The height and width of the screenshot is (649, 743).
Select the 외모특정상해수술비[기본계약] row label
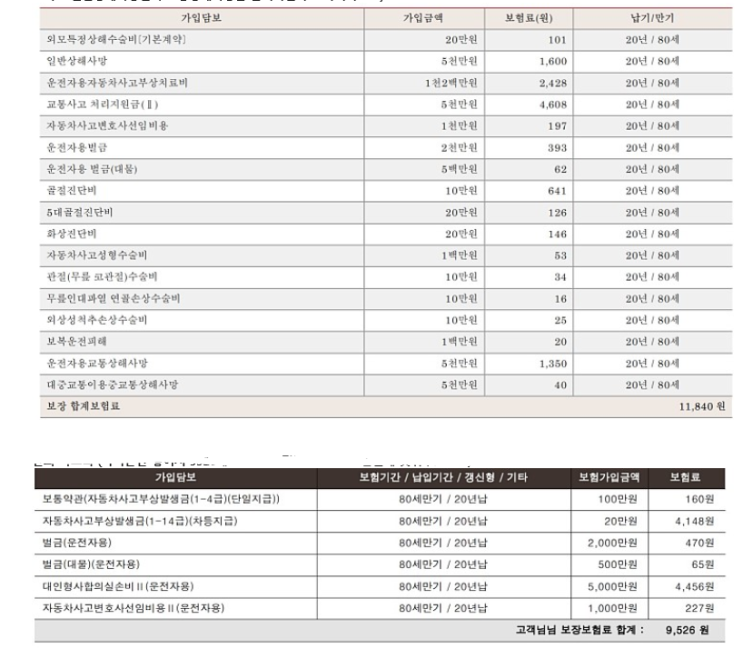(x=117, y=40)
